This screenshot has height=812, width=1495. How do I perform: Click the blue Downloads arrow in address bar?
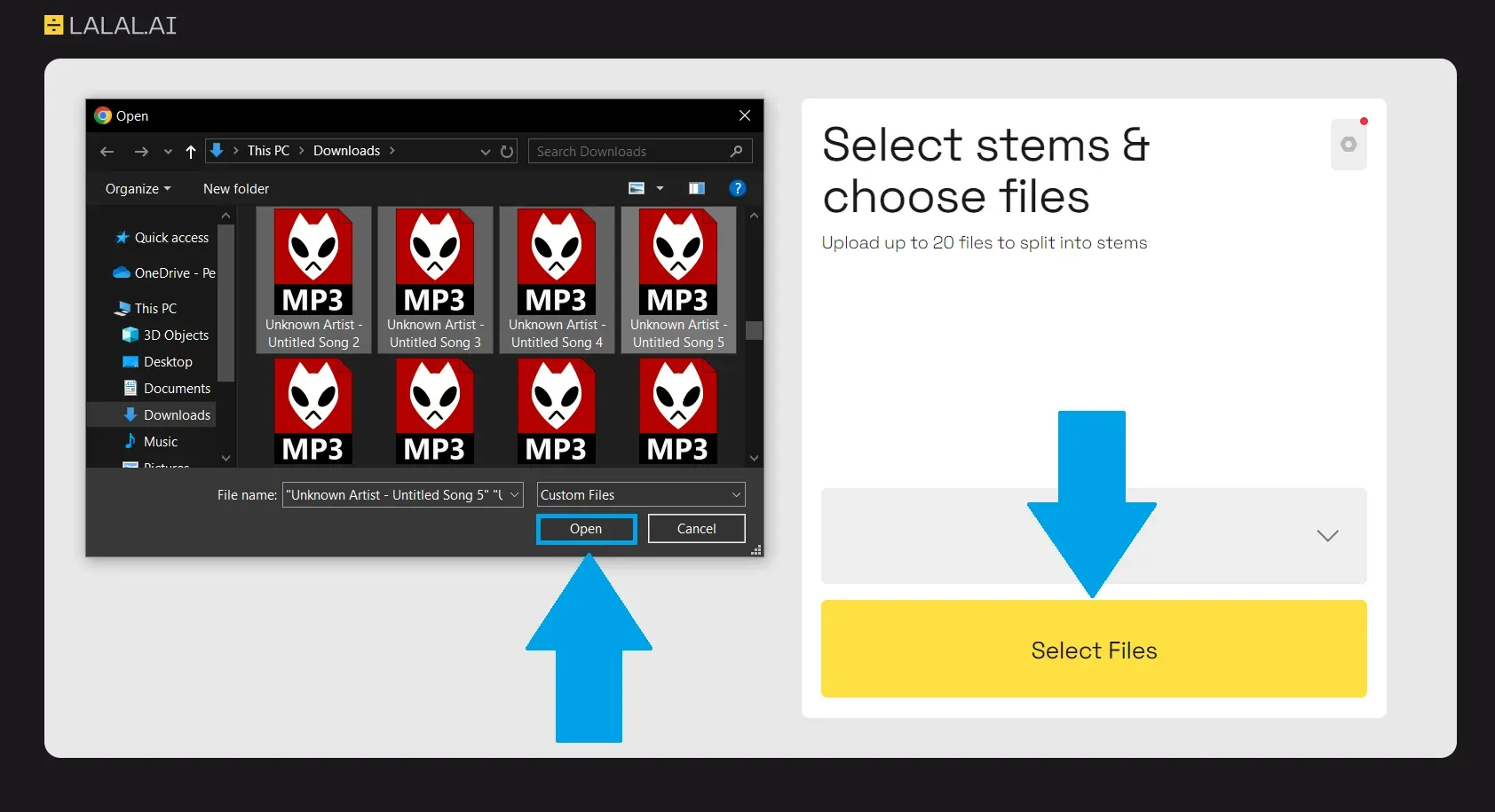click(217, 151)
